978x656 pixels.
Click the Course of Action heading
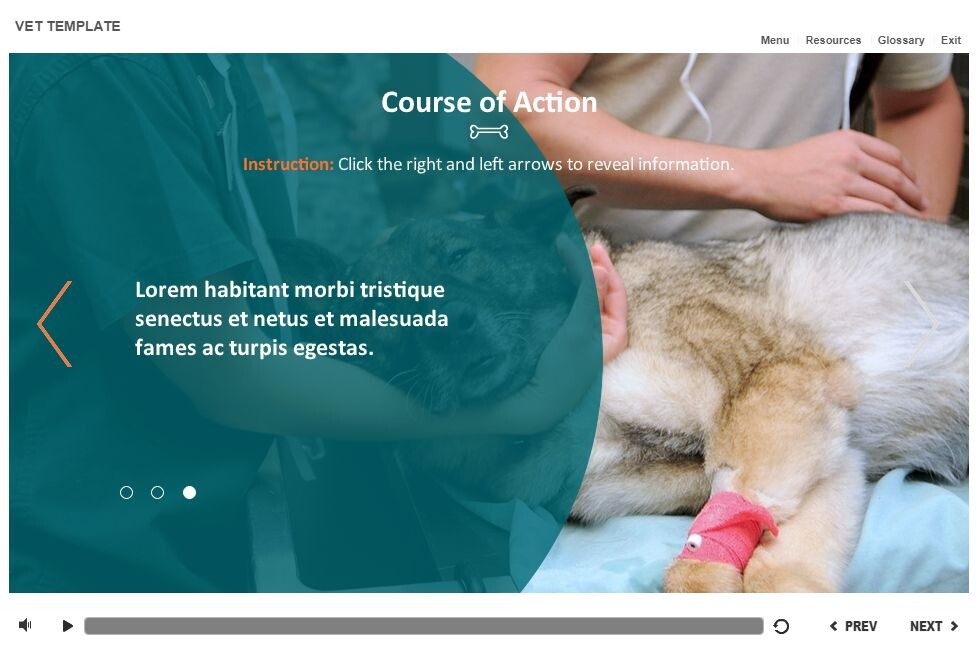(x=489, y=102)
